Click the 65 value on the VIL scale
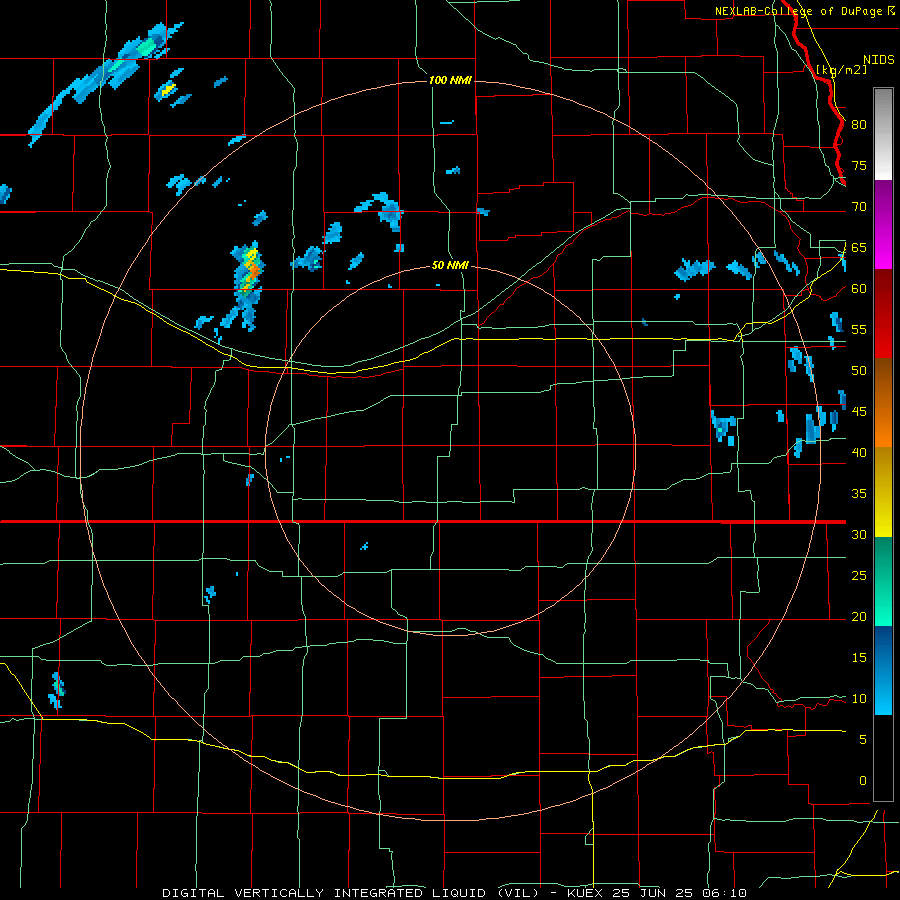The image size is (900, 900). (859, 248)
